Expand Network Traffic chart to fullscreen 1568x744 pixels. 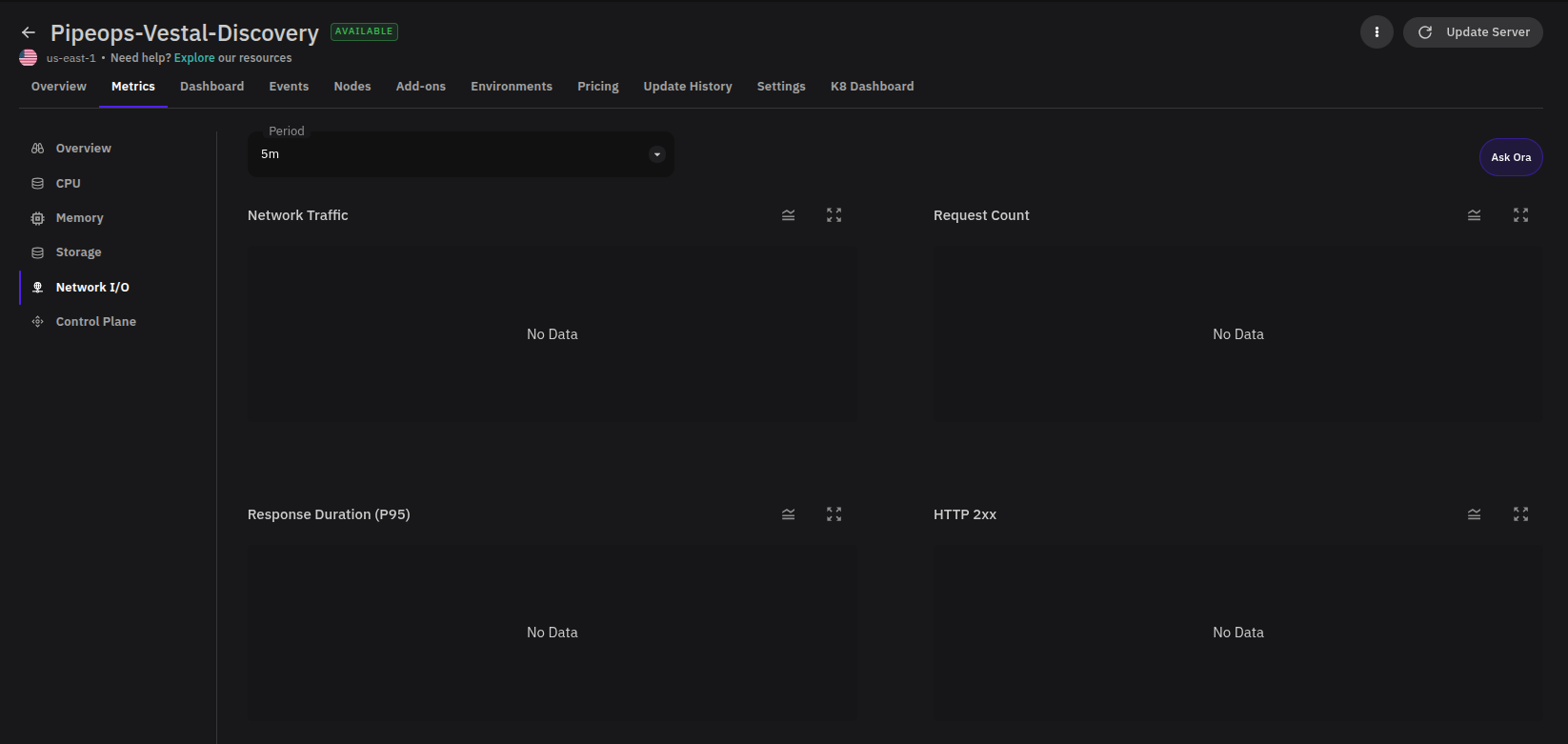coord(834,215)
